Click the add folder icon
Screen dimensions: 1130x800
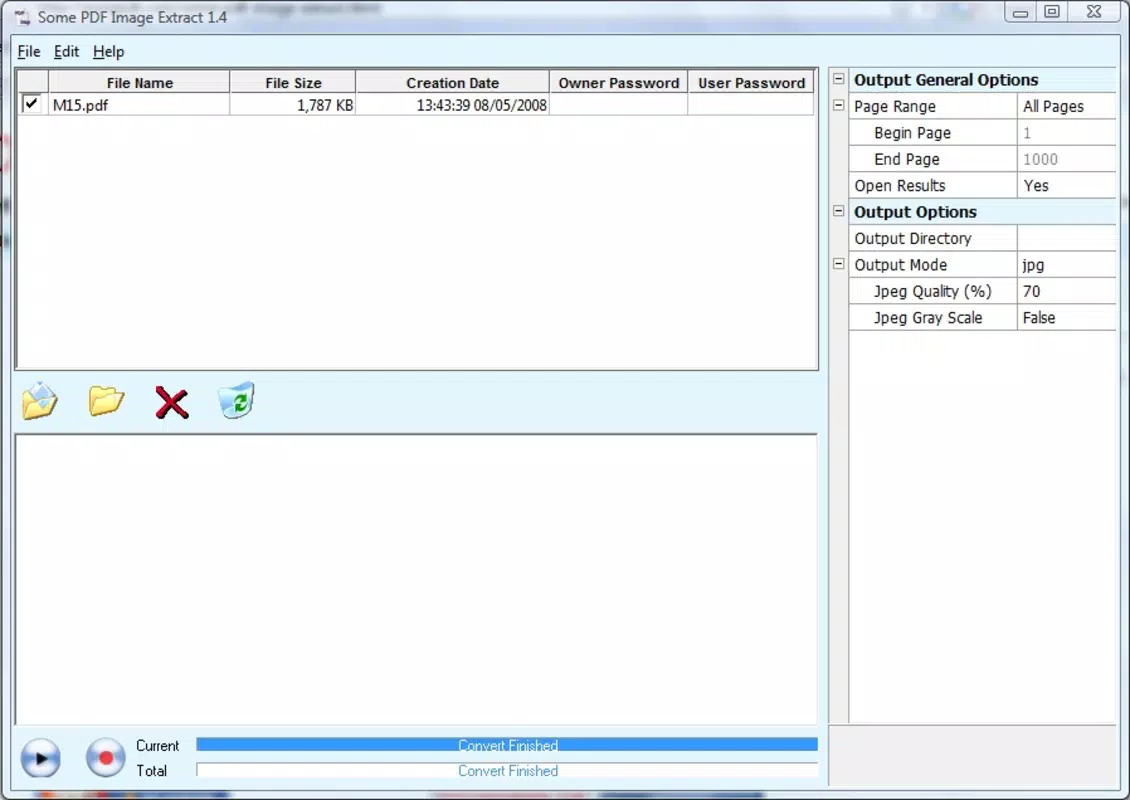pos(106,401)
